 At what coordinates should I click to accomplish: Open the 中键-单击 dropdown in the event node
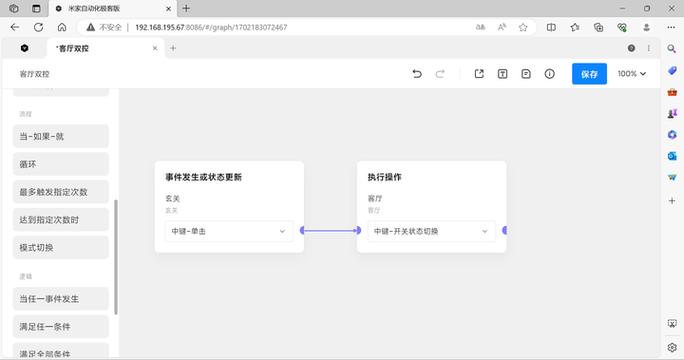tap(229, 231)
